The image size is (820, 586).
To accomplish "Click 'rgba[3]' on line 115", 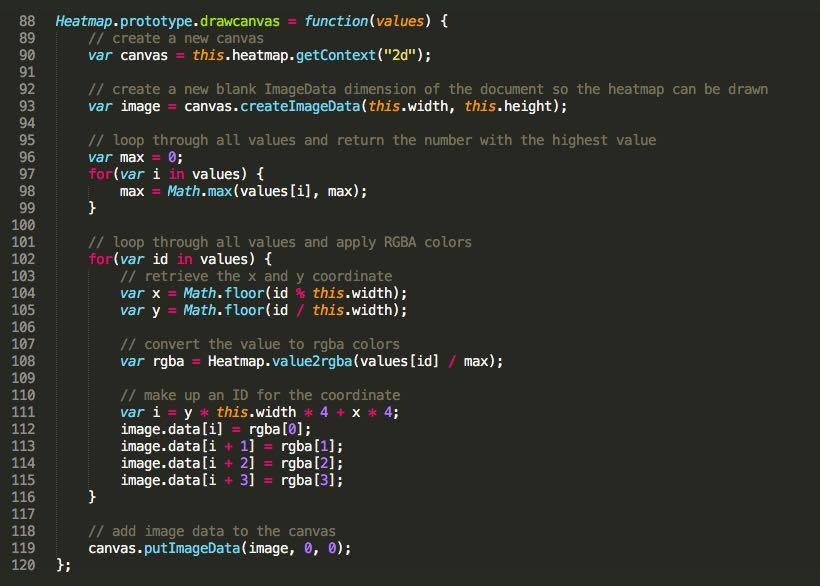I will (x=308, y=480).
